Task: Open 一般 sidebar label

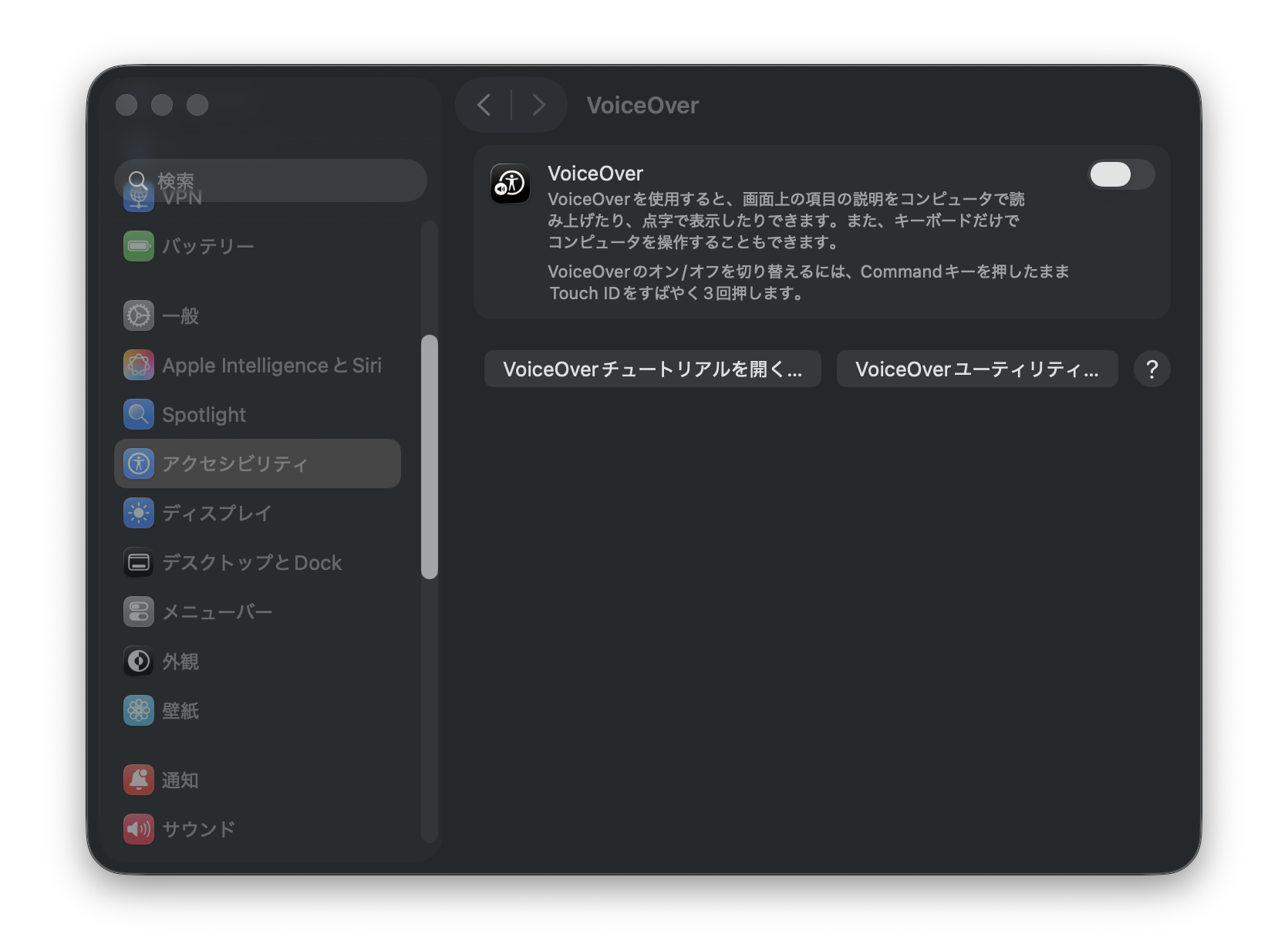Action: click(180, 315)
